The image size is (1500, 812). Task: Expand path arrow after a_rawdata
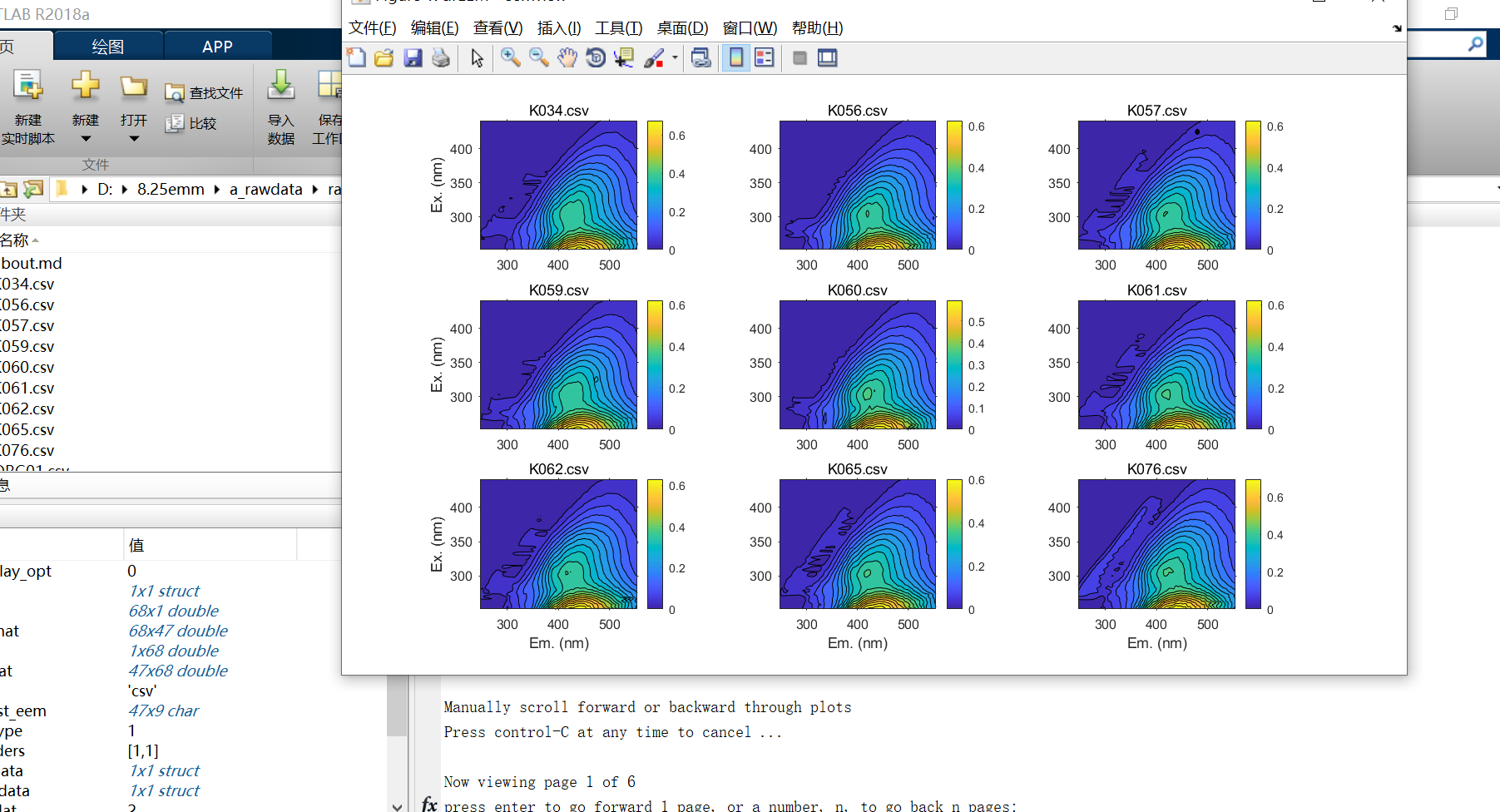[315, 190]
